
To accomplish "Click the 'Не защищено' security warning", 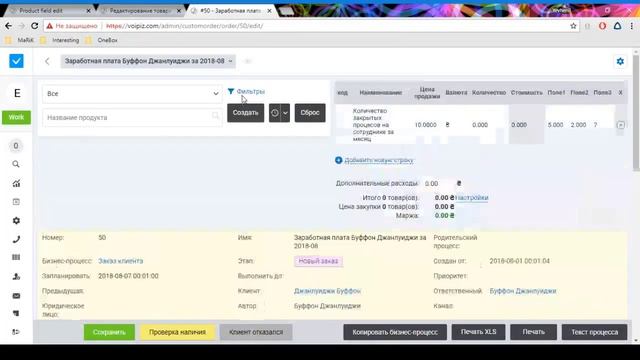I will 72,26.
